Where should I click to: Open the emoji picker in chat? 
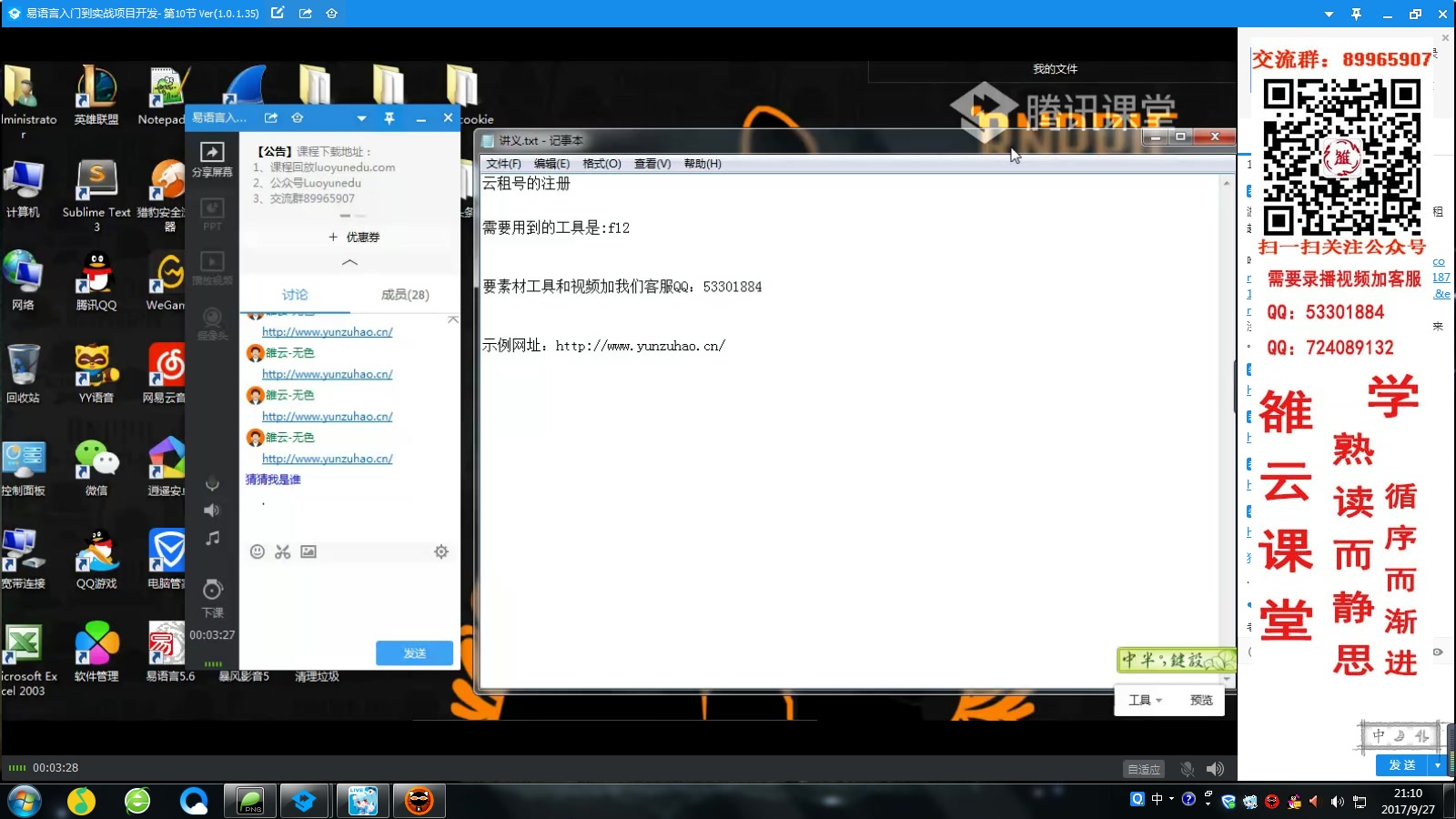(x=258, y=551)
